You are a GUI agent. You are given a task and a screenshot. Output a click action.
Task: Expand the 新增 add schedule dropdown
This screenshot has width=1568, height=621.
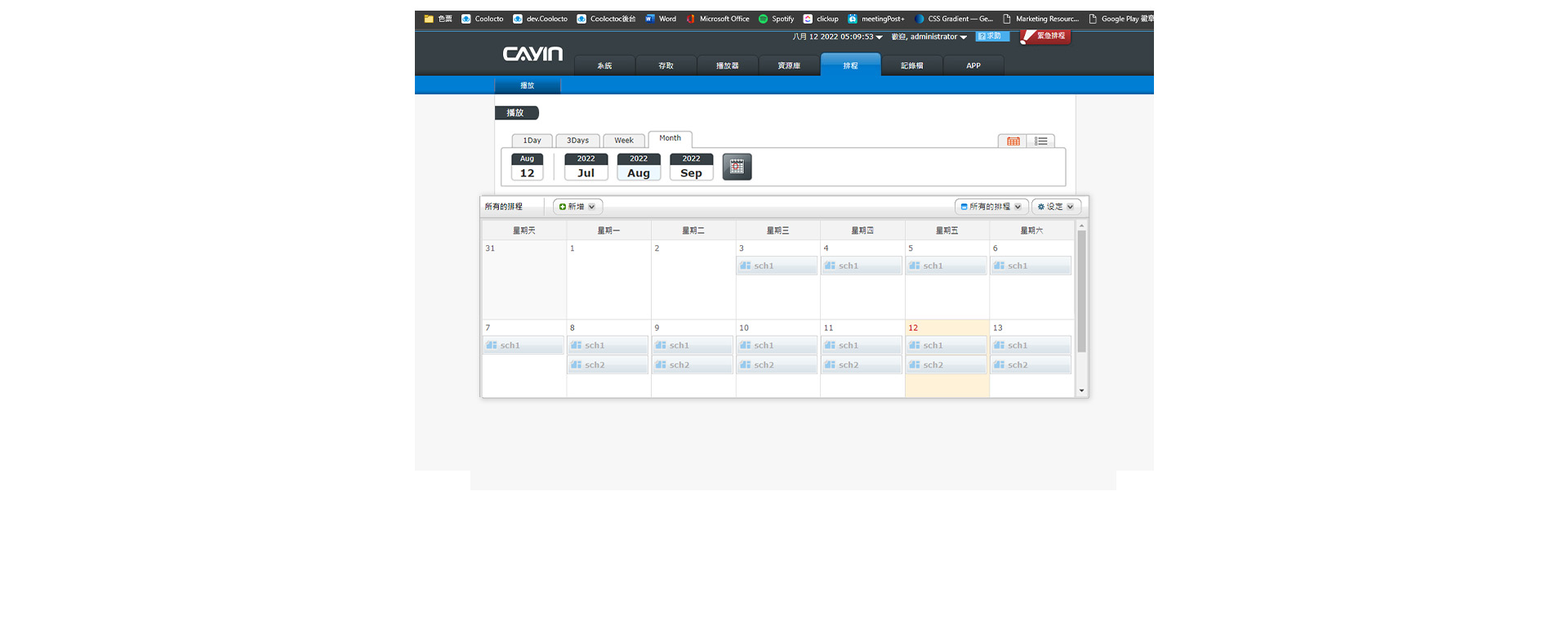click(577, 207)
